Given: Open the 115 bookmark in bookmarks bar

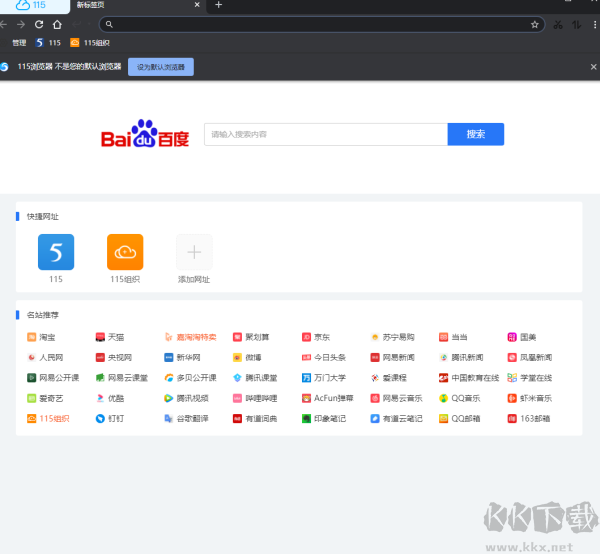Looking at the screenshot, I should pos(48,43).
